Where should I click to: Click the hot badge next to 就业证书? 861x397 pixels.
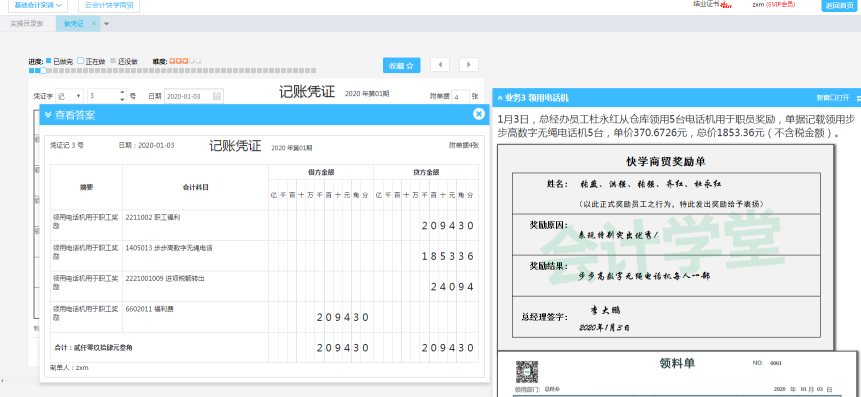coord(726,5)
